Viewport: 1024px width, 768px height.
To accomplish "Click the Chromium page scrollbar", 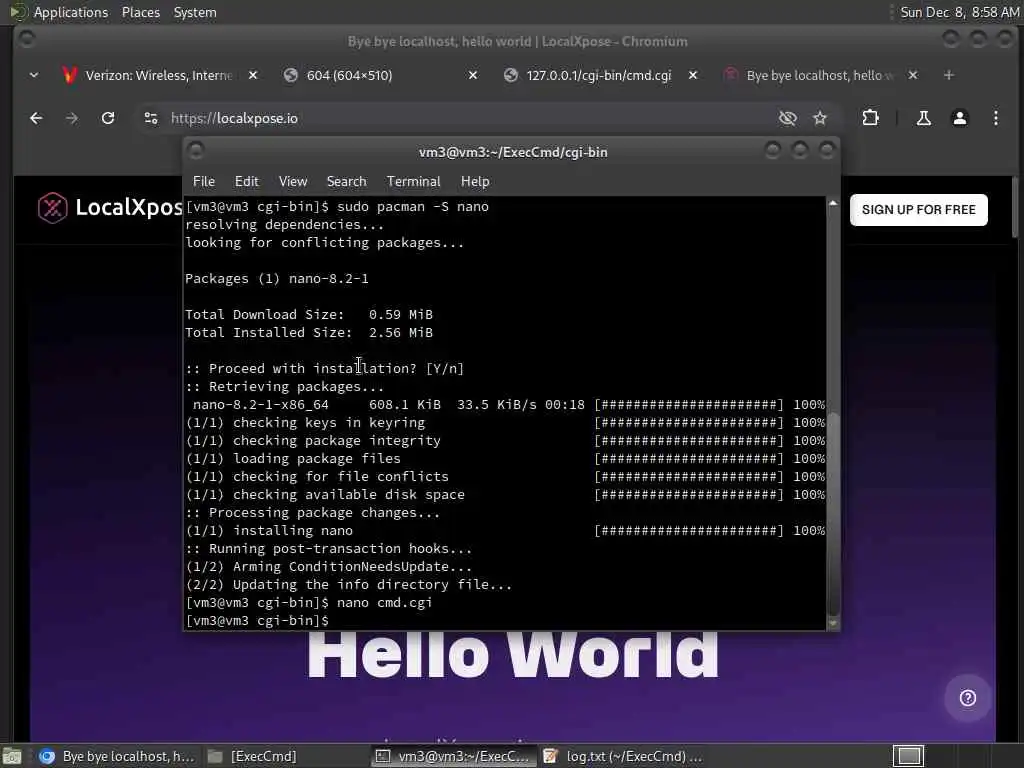I will 1014,208.
